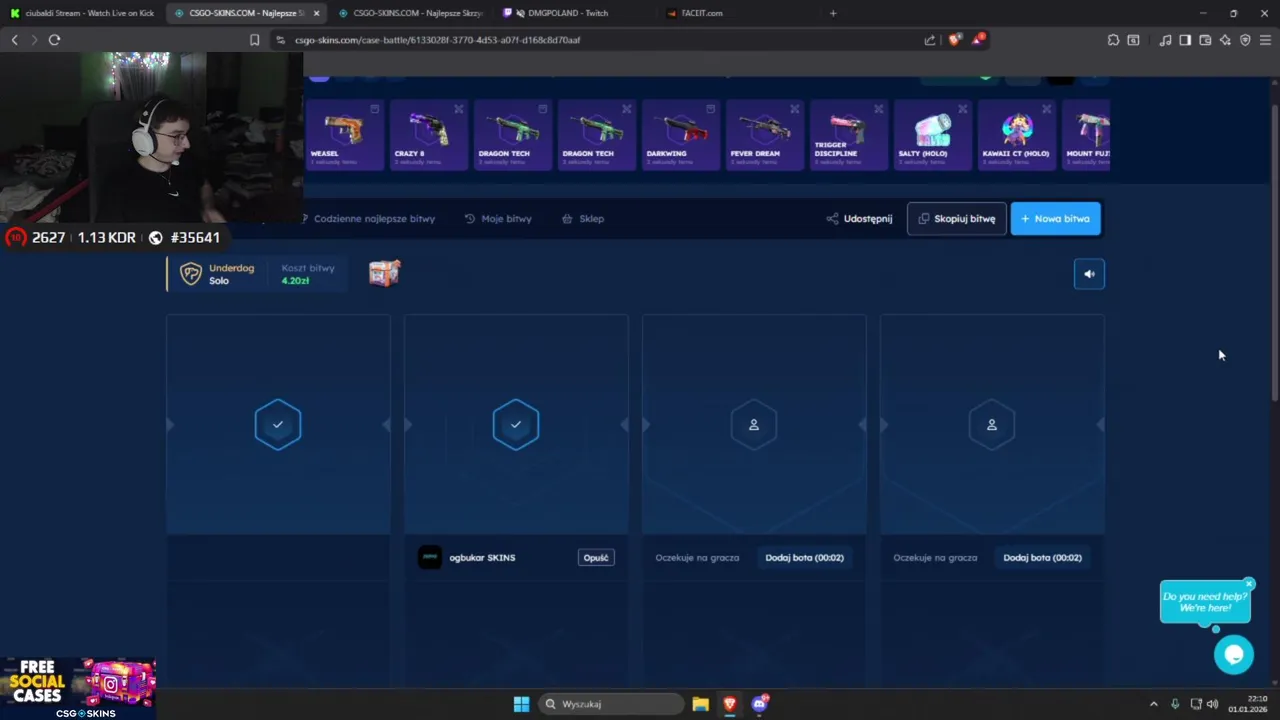1280x720 pixels.
Task: Click the ready checkmark hexagon above ogbukar SKINS
Action: click(516, 425)
